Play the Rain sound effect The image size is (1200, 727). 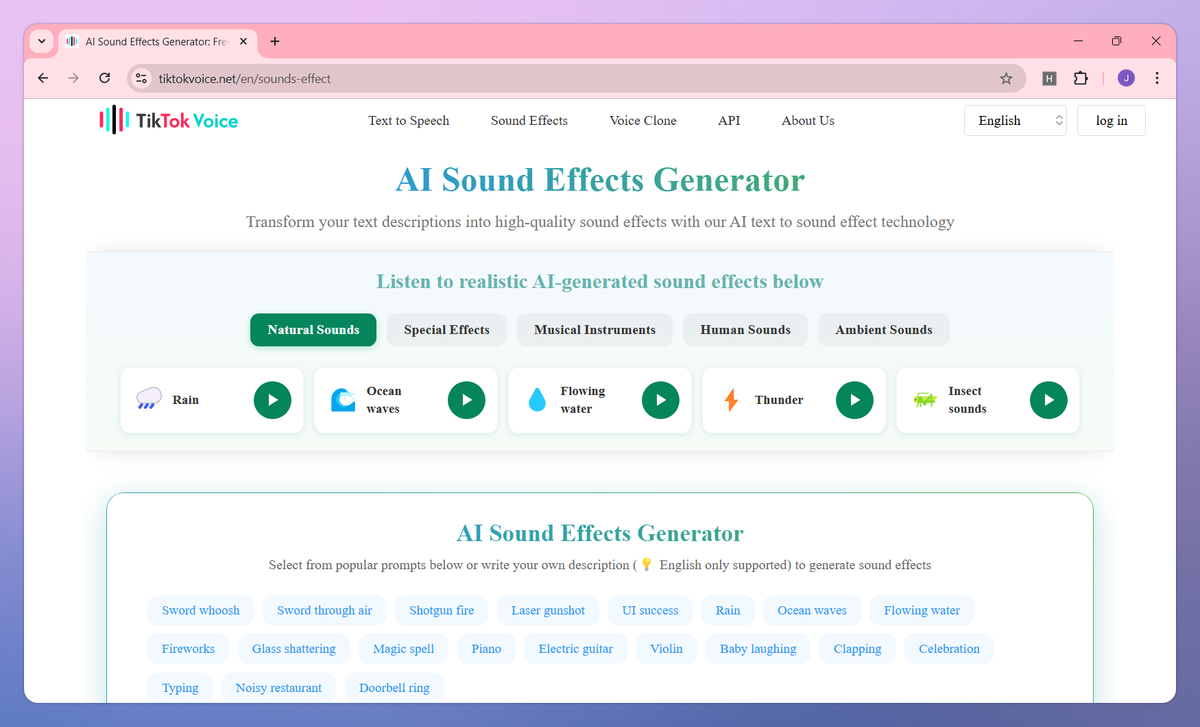click(x=272, y=400)
